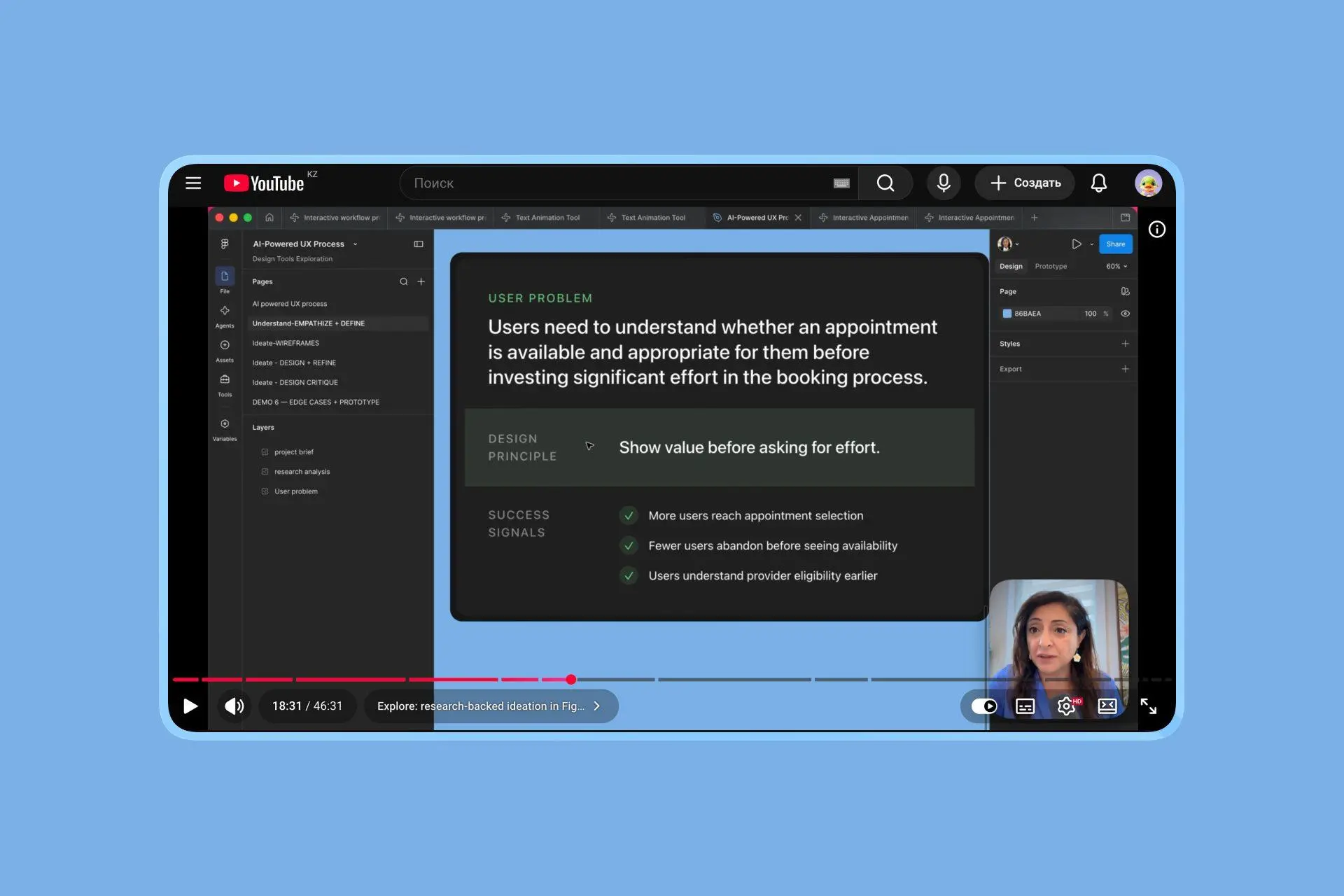Select the Design tab in Figma
This screenshot has width=1344, height=896.
pos(1011,266)
